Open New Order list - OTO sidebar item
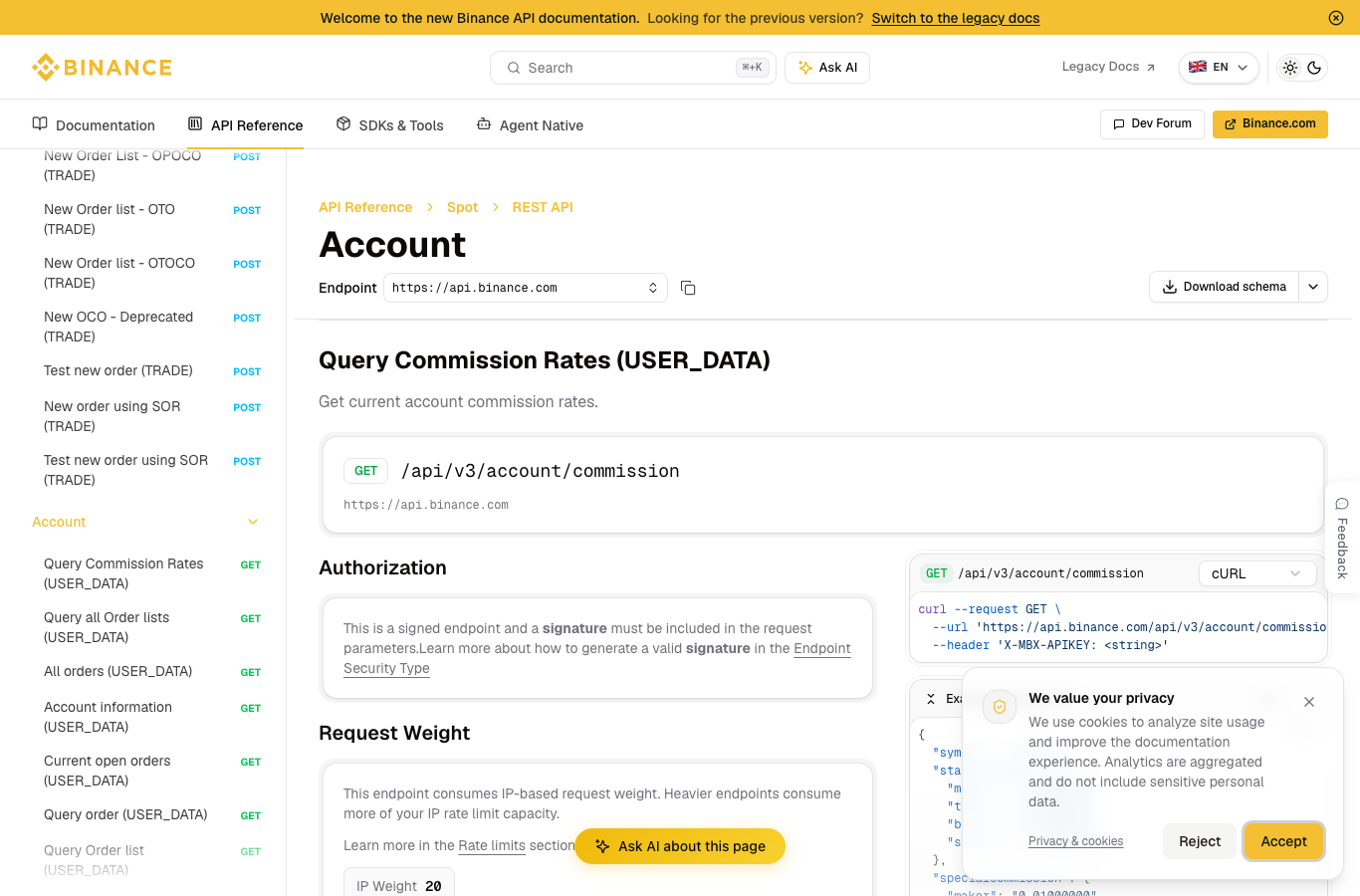This screenshot has width=1360, height=896. [x=152, y=219]
